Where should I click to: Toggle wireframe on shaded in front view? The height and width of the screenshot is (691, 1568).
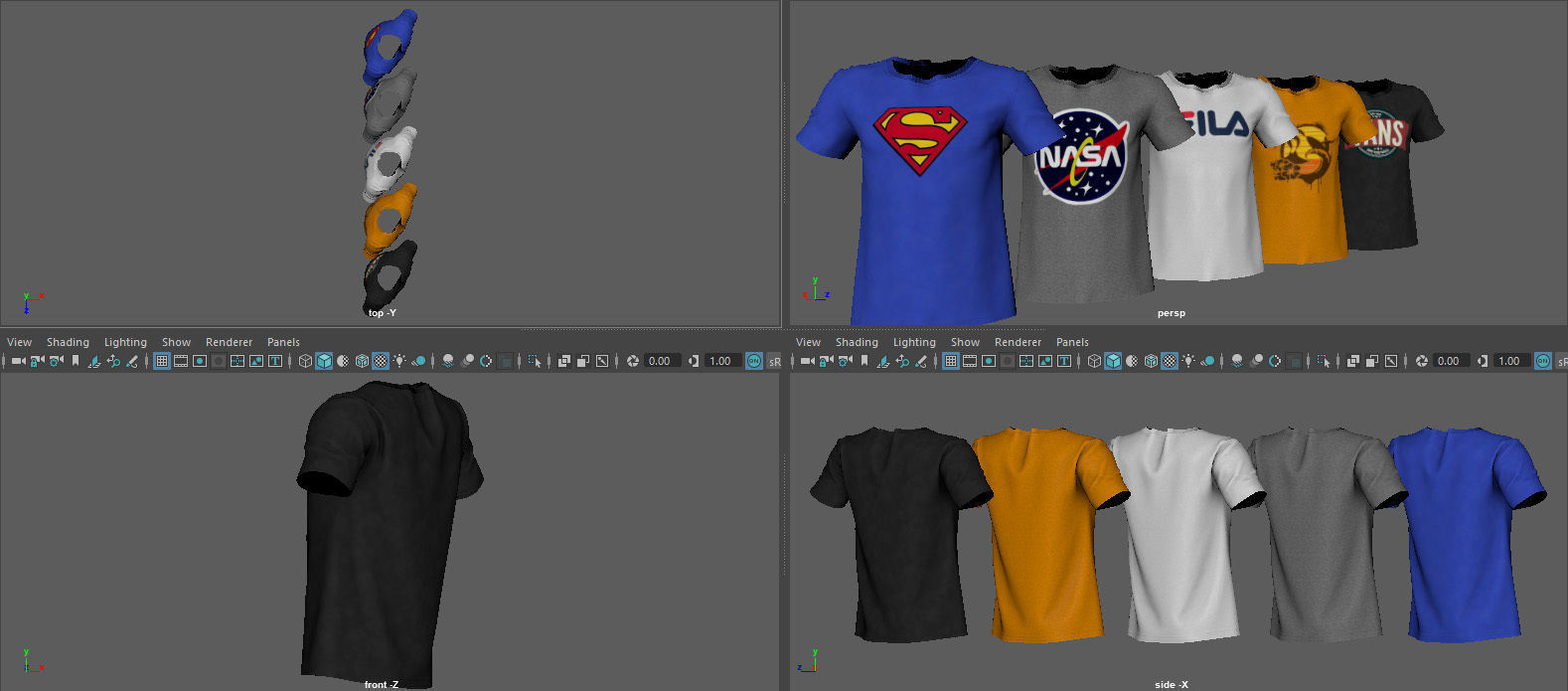[x=362, y=361]
